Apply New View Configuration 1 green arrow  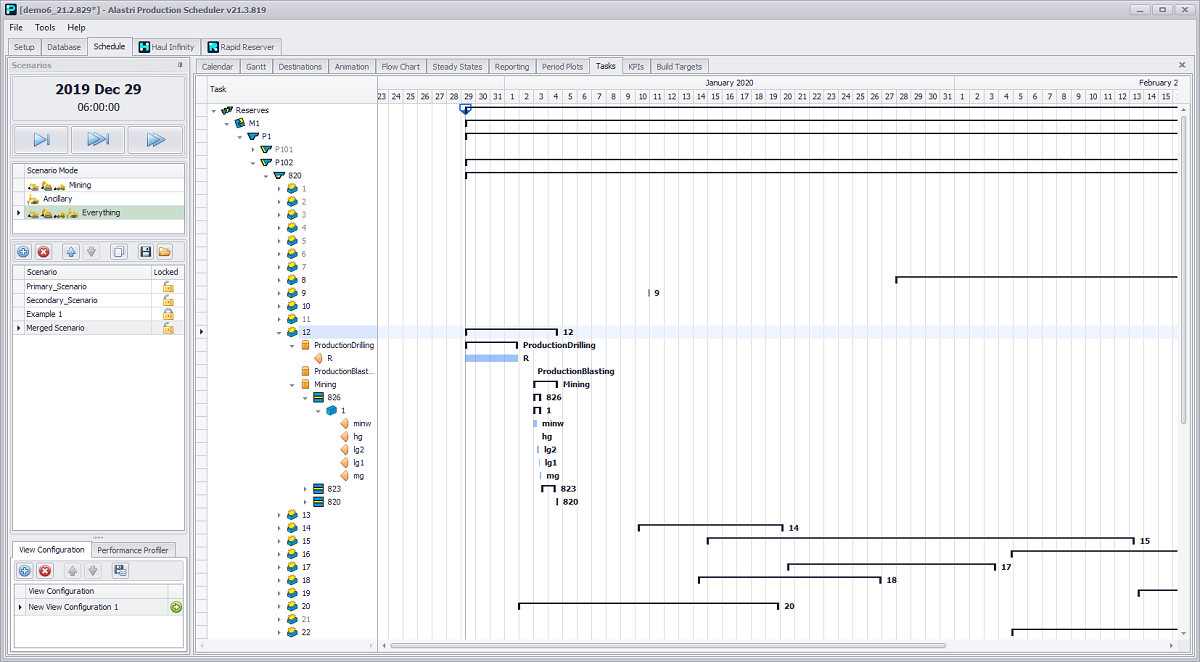(176, 607)
